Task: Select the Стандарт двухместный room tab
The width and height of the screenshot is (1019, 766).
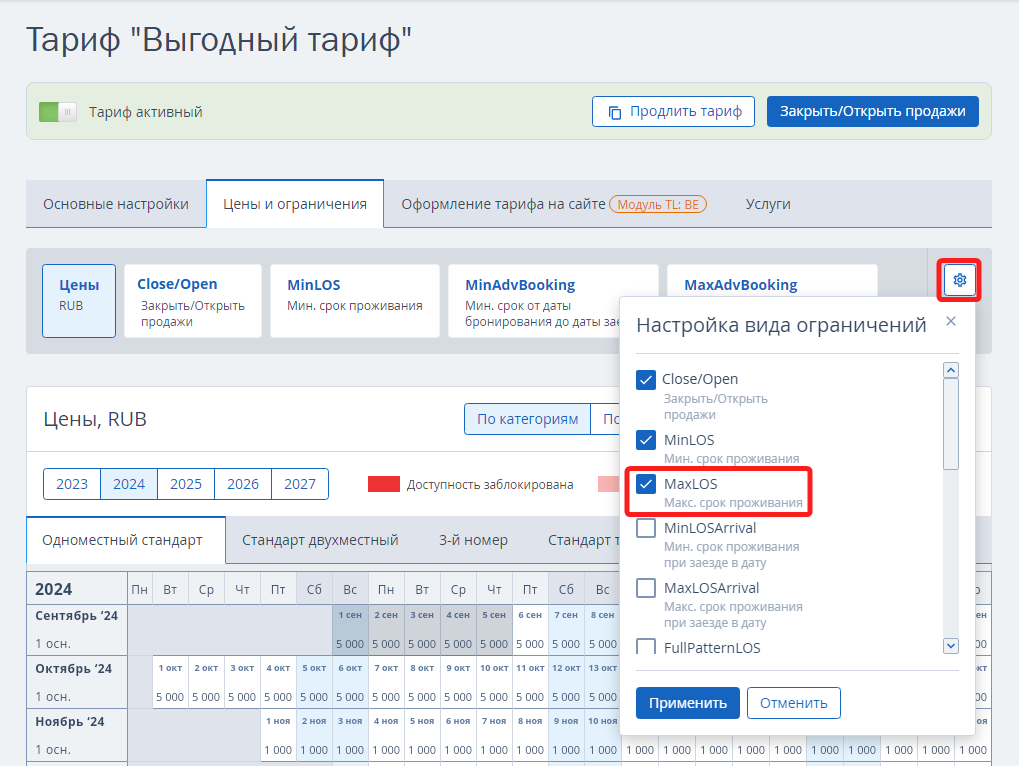Action: [320, 540]
